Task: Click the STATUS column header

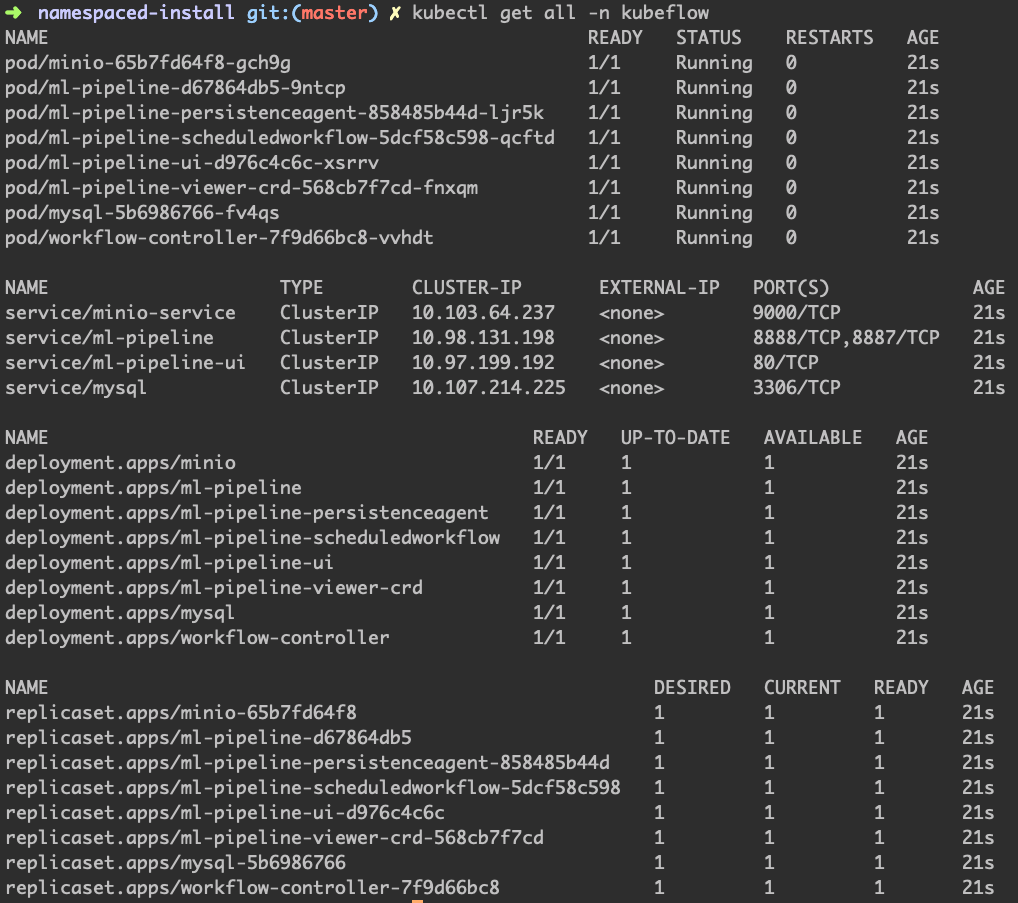Action: pyautogui.click(x=709, y=38)
